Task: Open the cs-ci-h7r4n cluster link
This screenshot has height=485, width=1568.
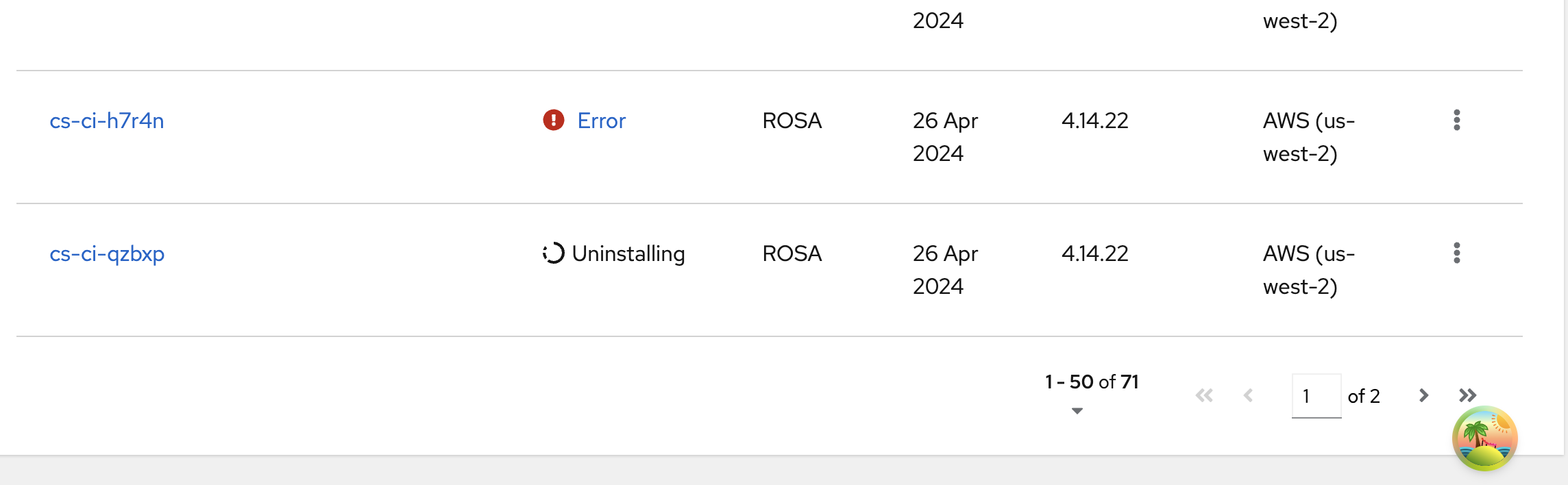Action: [x=107, y=121]
